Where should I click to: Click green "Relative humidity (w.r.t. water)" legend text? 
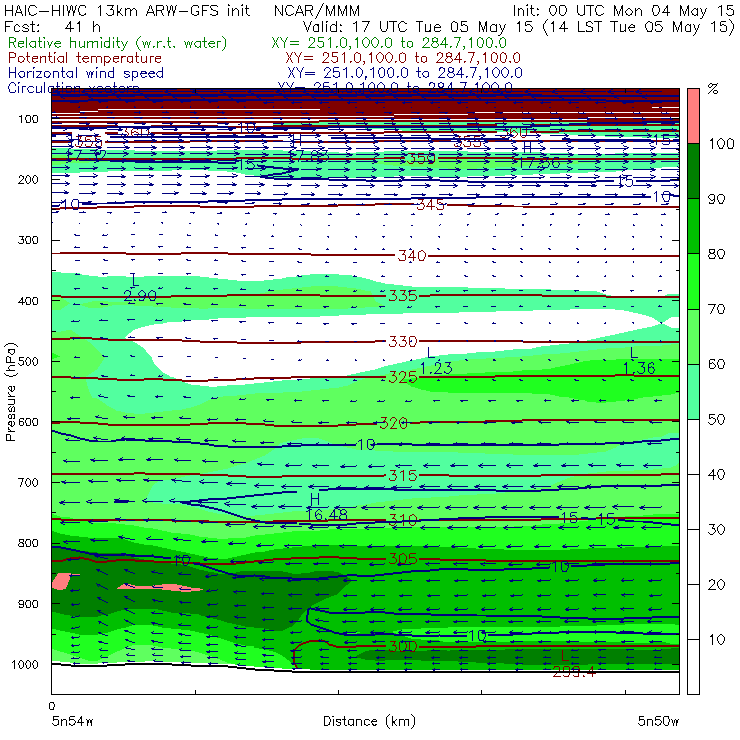(x=117, y=43)
